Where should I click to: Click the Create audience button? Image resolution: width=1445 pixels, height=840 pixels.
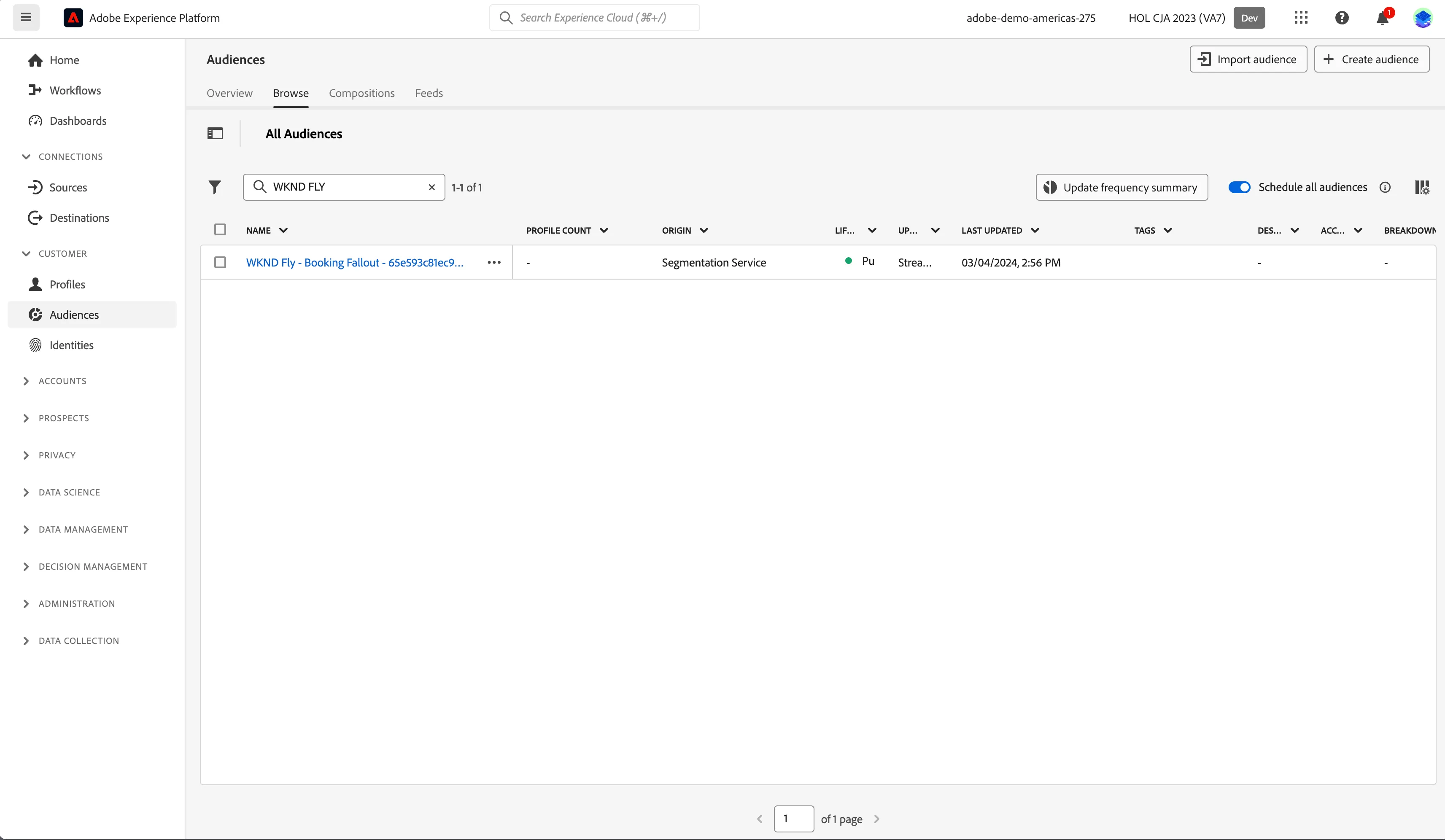pos(1372,59)
